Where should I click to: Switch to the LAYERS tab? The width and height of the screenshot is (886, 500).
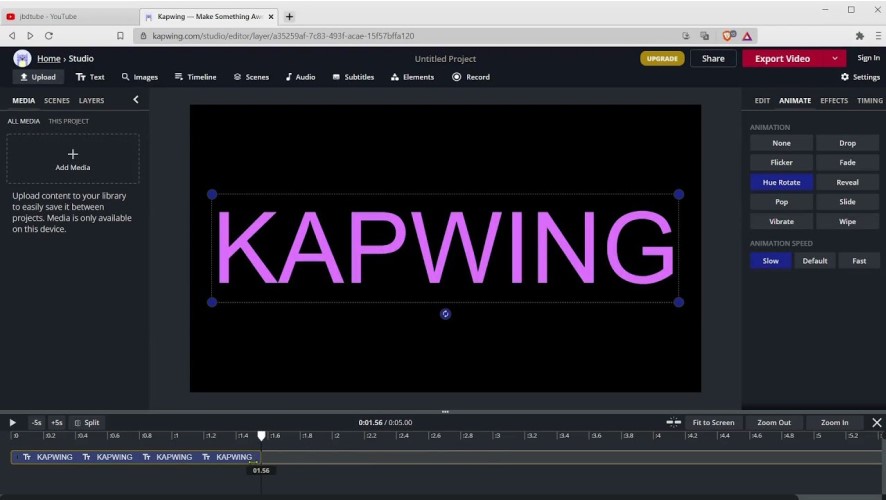tap(92, 101)
